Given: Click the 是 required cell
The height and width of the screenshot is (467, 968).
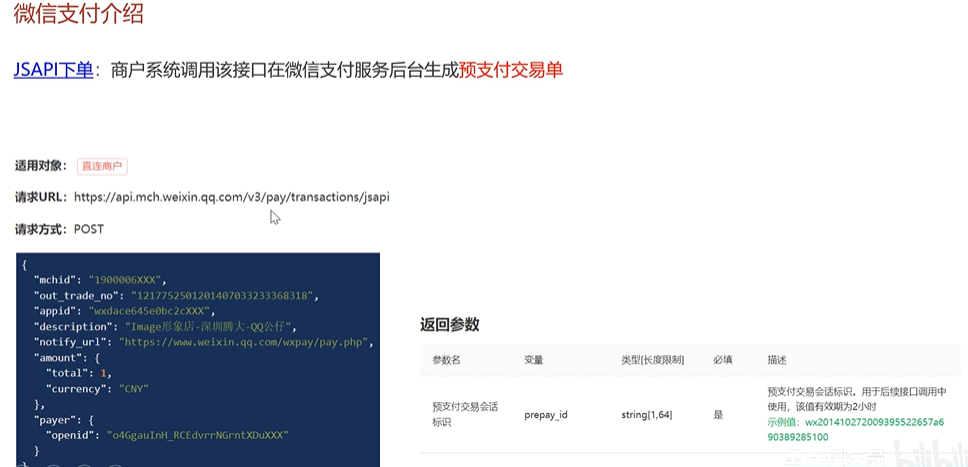Looking at the screenshot, I should (718, 415).
